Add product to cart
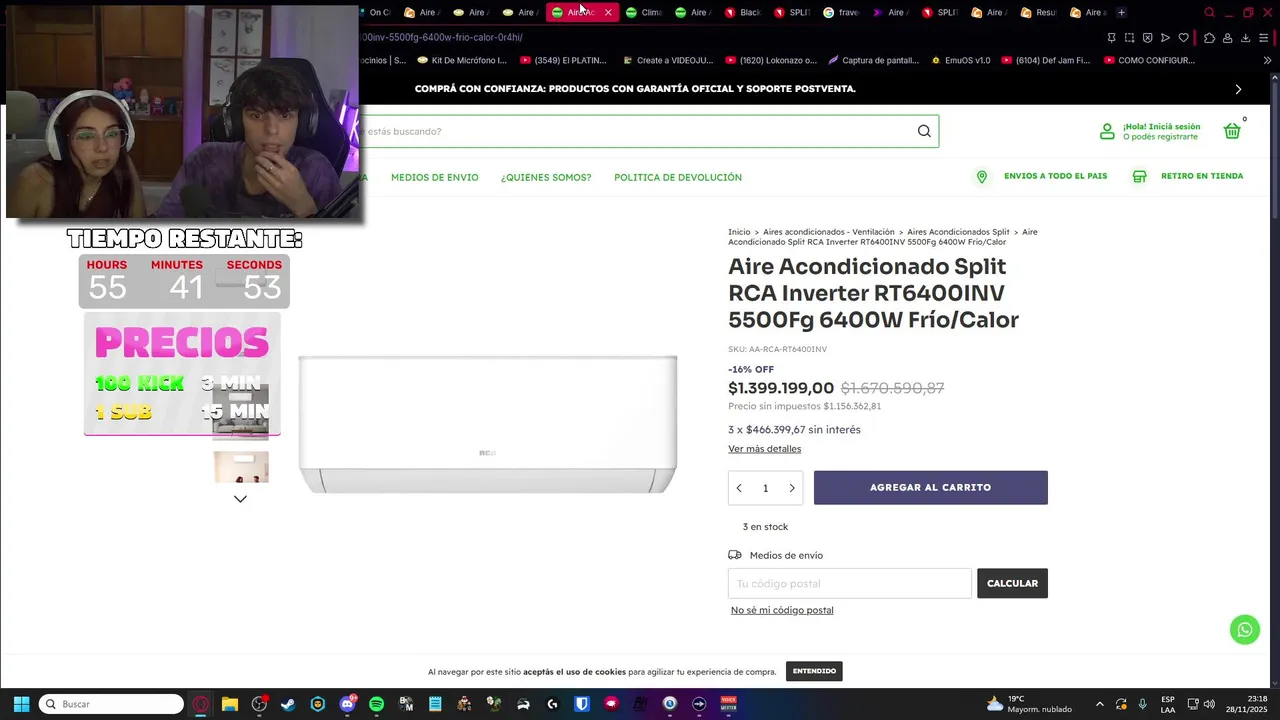 click(x=931, y=488)
